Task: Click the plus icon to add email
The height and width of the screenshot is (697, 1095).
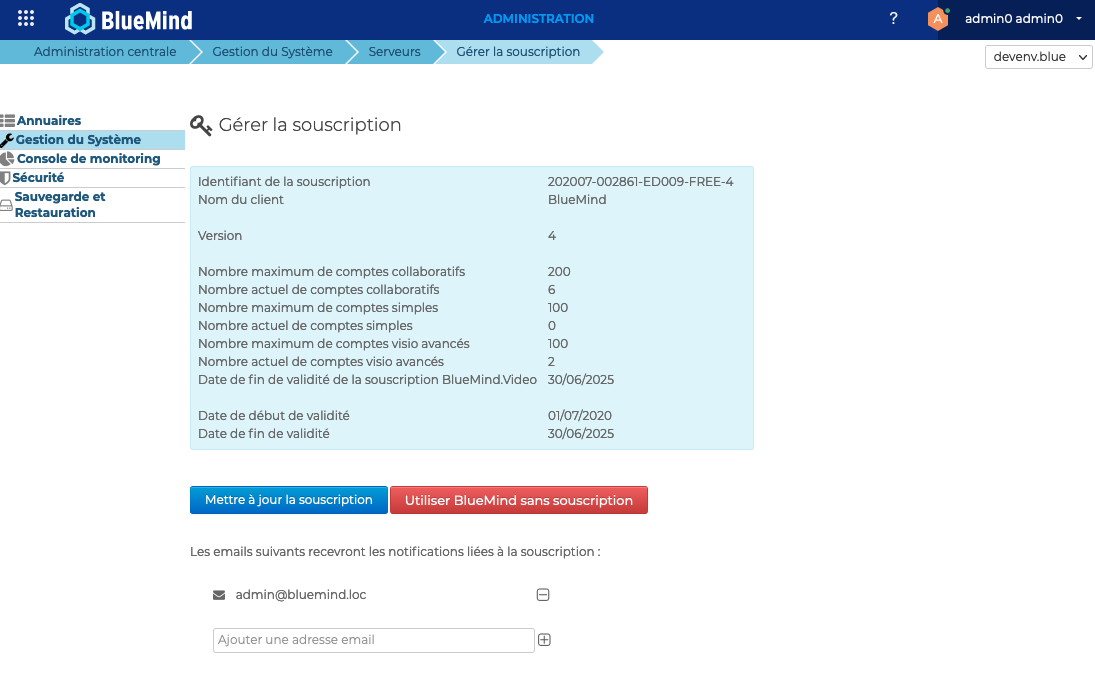Action: (x=545, y=640)
